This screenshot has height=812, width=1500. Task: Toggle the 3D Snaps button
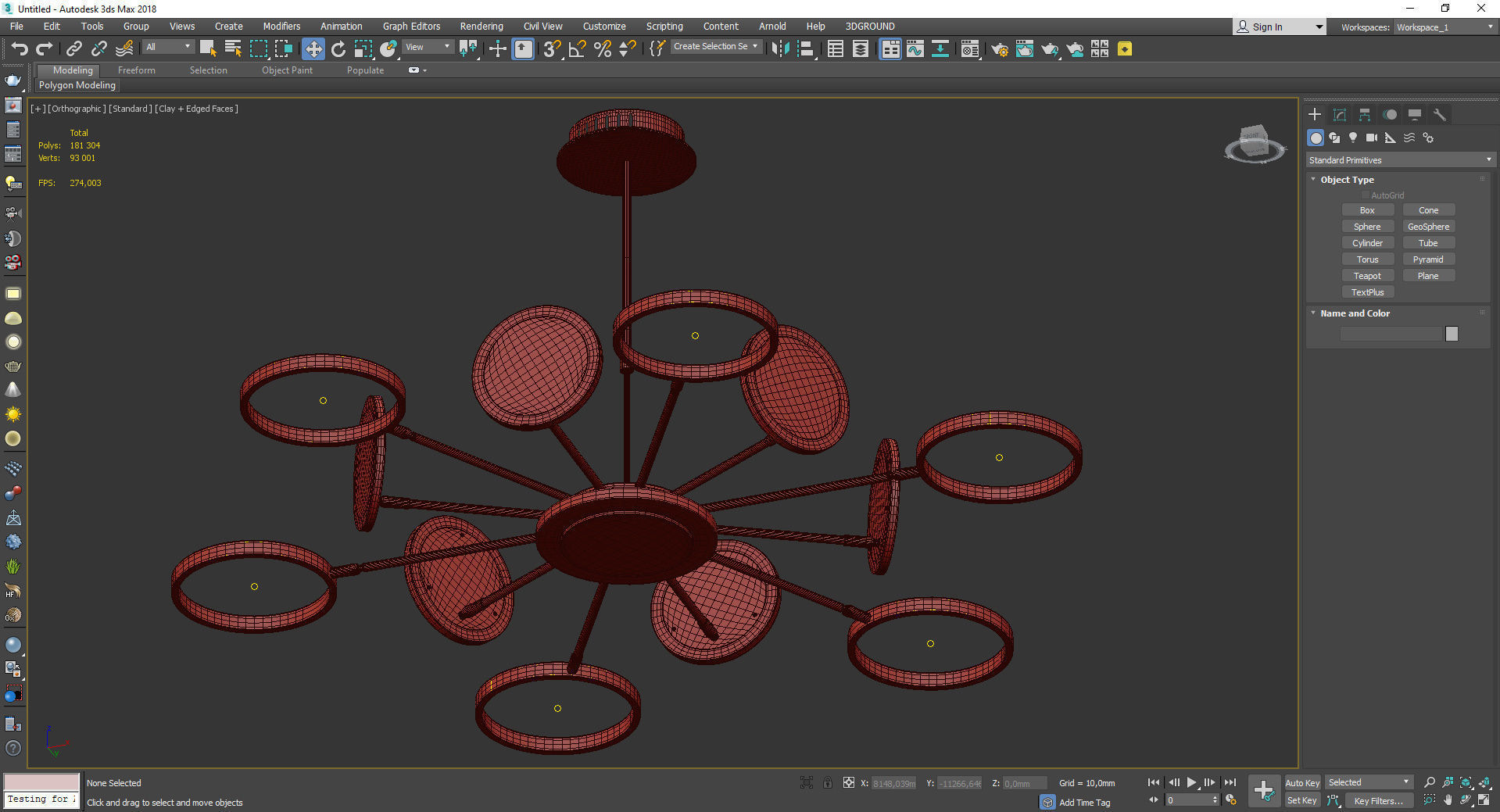point(552,49)
